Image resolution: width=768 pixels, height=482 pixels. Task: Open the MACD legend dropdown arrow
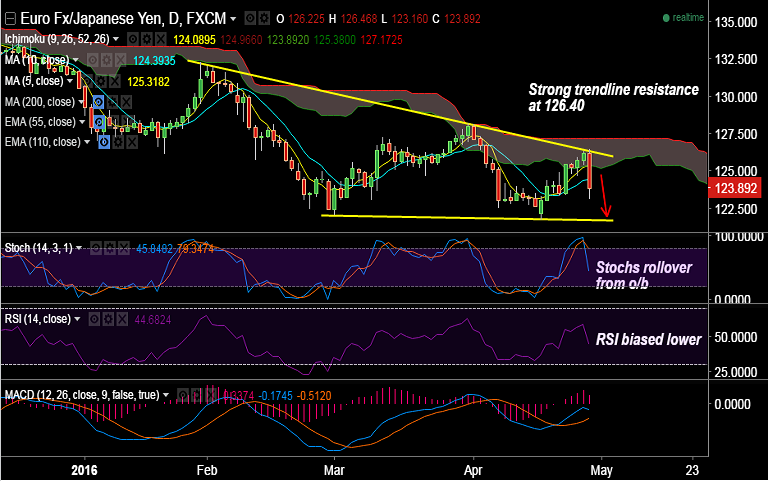click(x=166, y=394)
